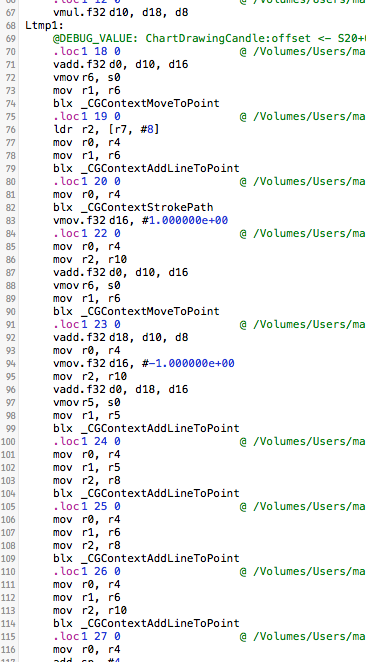The width and height of the screenshot is (366, 662).
Task: Select the '.loc 1 27 0' directive
Action: click(x=87, y=637)
